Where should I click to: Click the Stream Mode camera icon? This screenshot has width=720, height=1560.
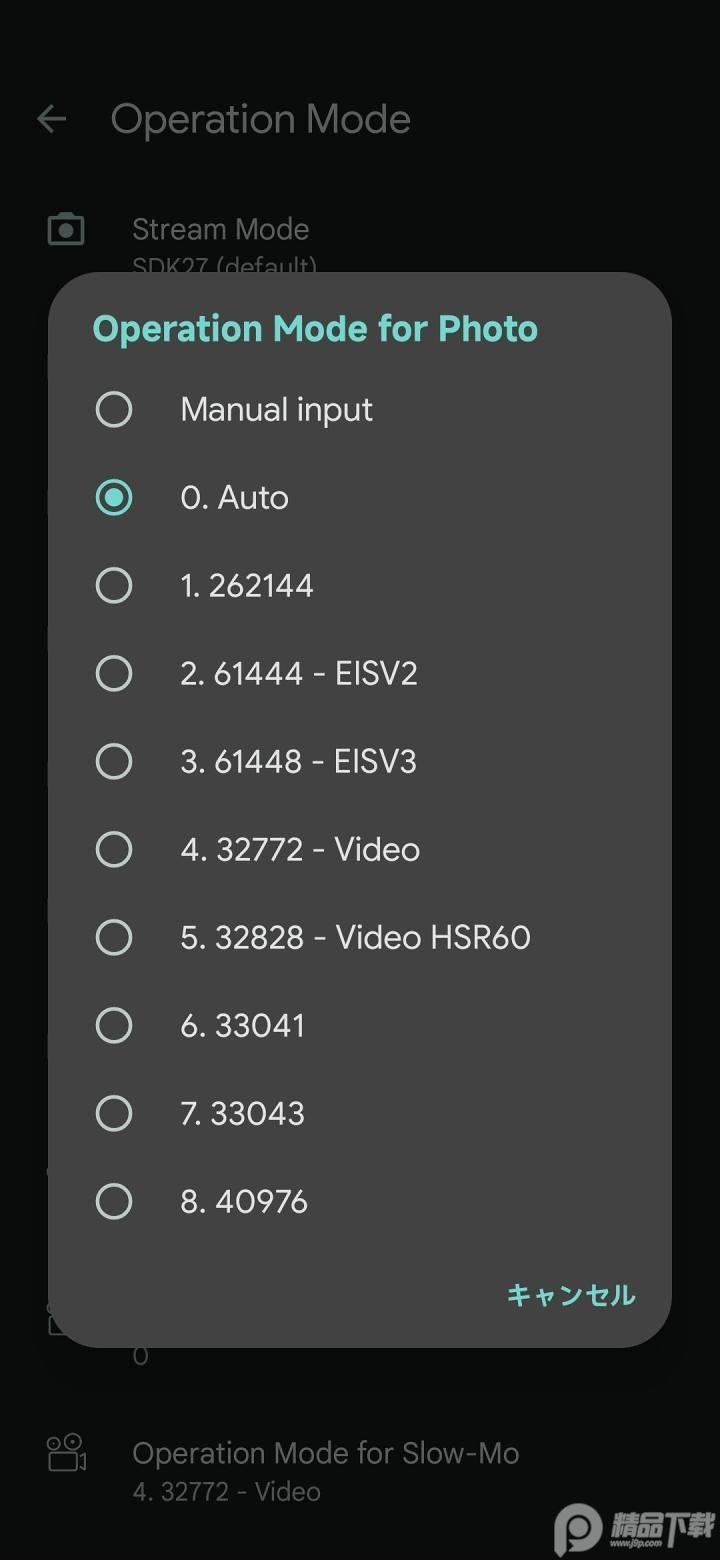coord(66,230)
